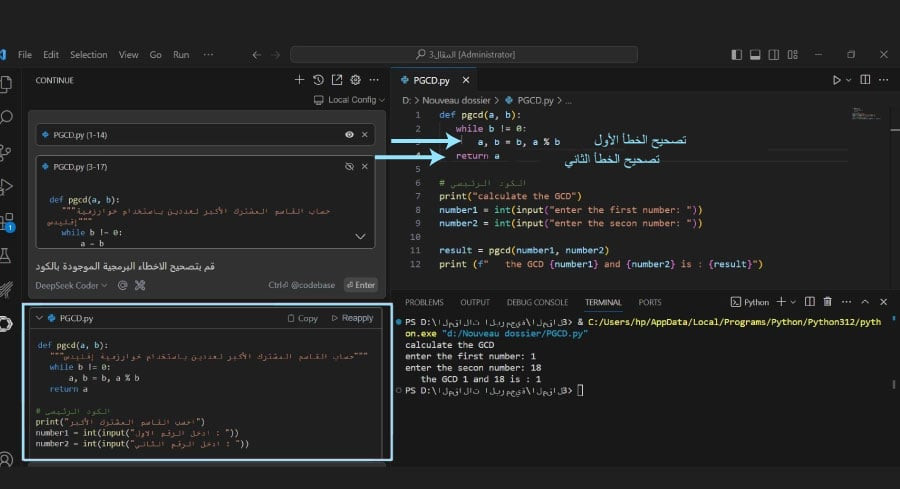This screenshot has width=900, height=489.
Task: Open the new terminal launch profile dropdown
Action: (793, 302)
